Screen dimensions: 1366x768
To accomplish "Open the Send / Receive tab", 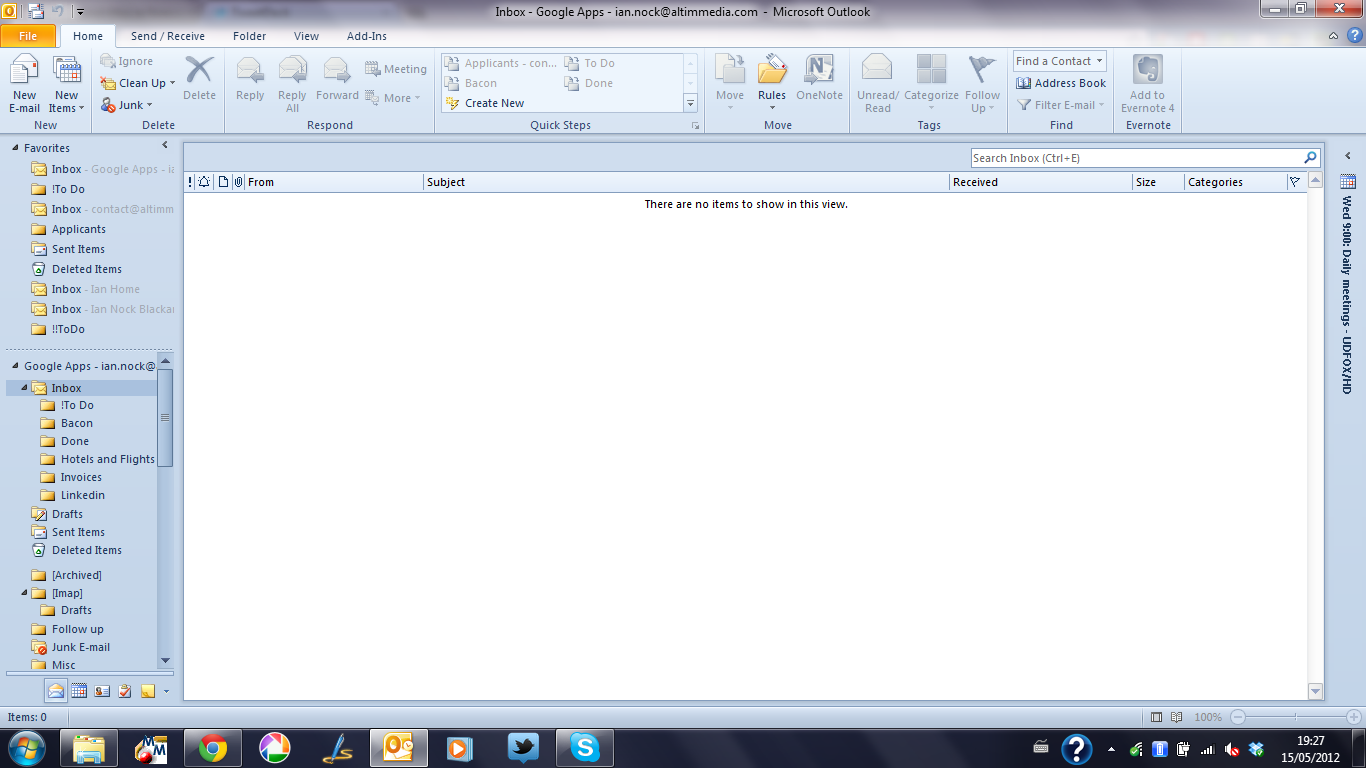I will point(167,36).
